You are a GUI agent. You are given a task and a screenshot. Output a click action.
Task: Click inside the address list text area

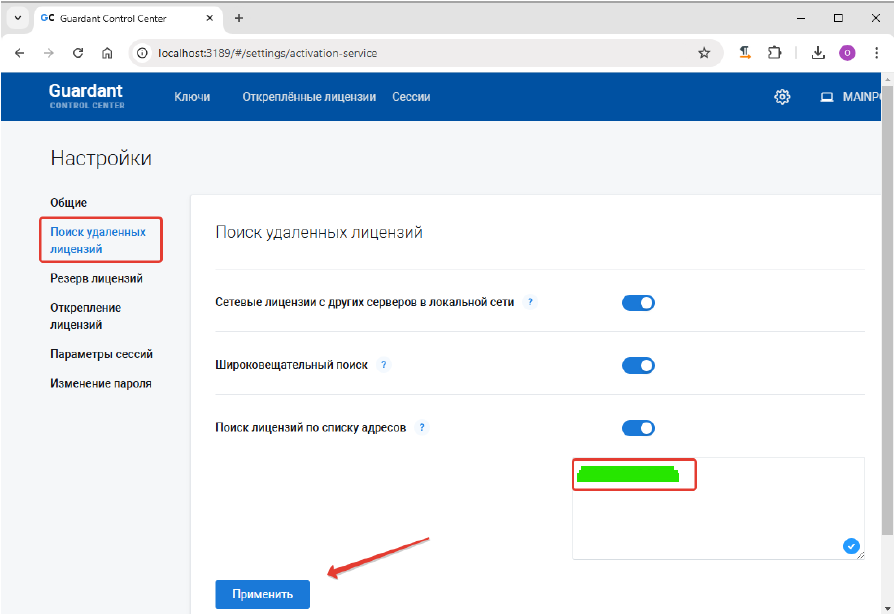click(718, 508)
